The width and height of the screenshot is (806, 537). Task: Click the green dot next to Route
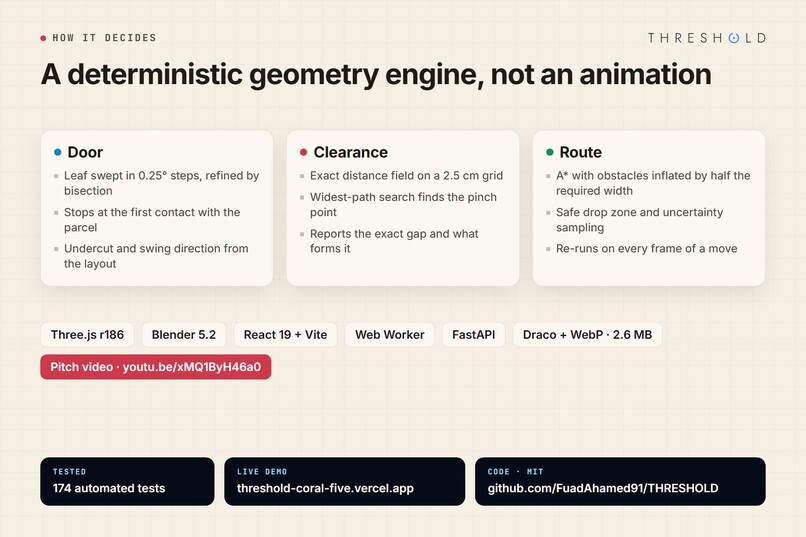coord(549,152)
